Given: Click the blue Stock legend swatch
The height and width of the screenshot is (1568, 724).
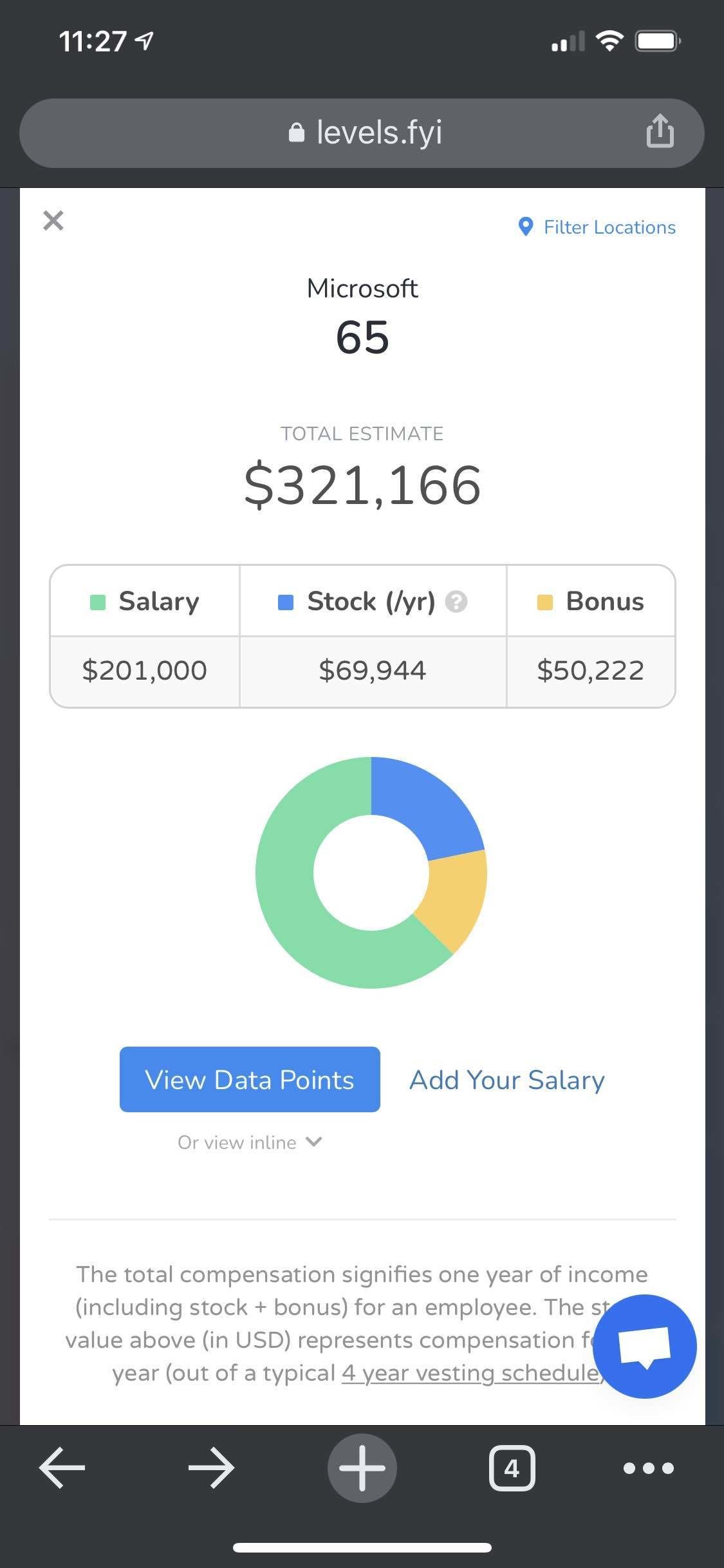Looking at the screenshot, I should (x=285, y=602).
